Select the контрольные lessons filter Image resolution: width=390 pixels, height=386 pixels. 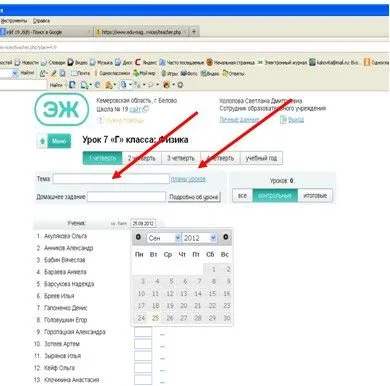pyautogui.click(x=275, y=196)
